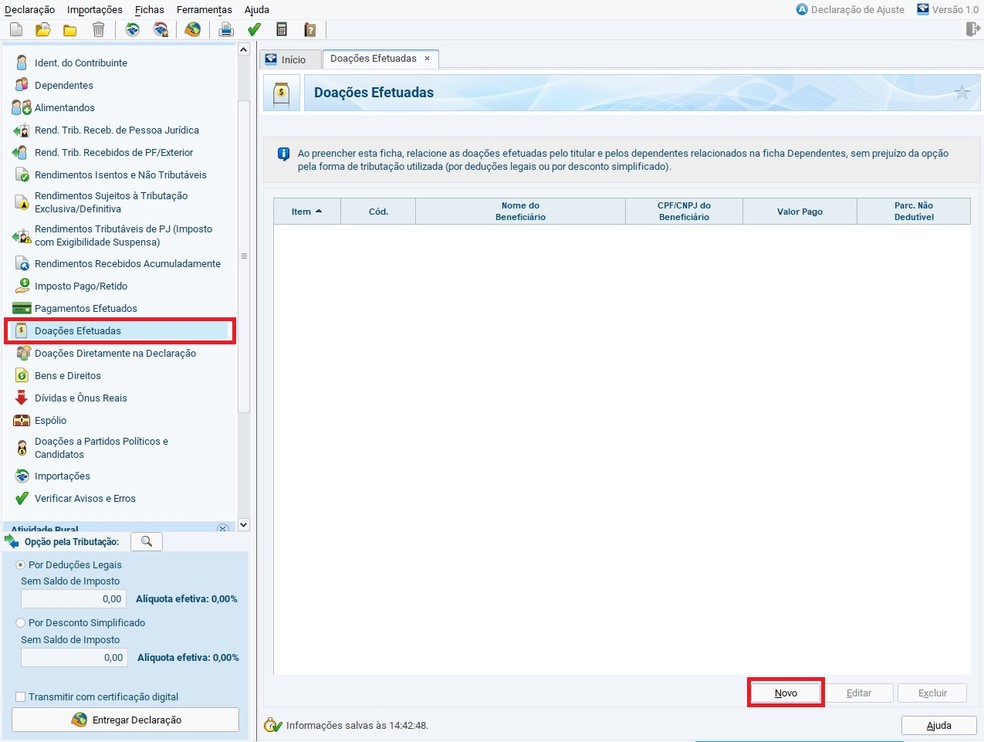This screenshot has width=984, height=742.
Task: Click sidebar scroll down arrow
Action: (x=243, y=525)
